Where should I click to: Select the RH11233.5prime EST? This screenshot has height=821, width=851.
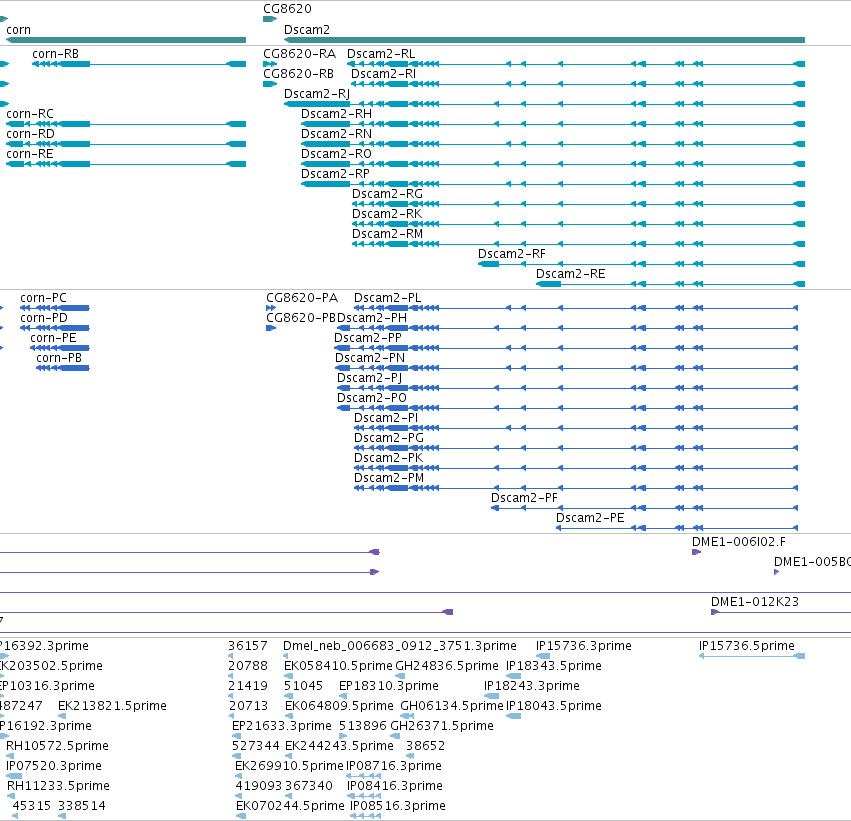[11, 796]
